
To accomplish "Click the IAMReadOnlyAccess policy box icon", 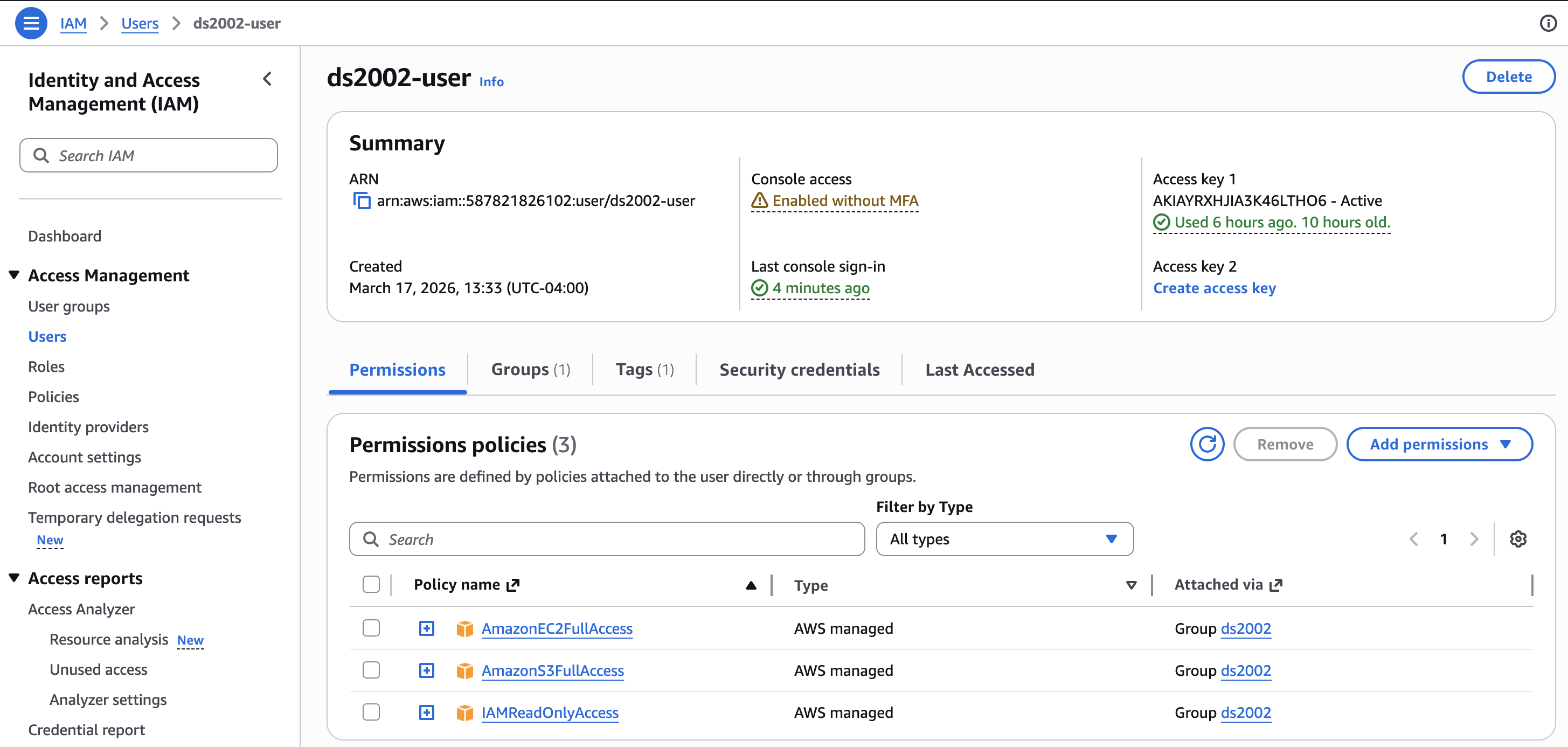I will pos(464,713).
